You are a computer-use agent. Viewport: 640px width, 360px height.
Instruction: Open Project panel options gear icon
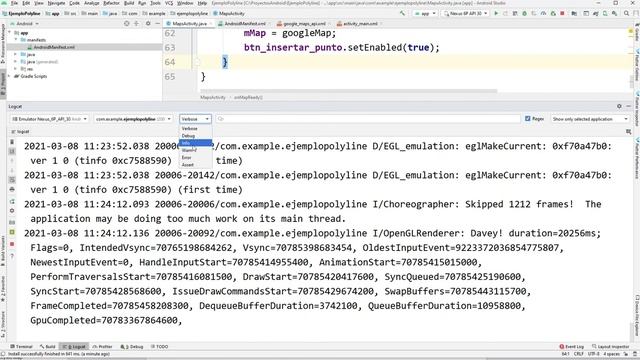tap(148, 24)
